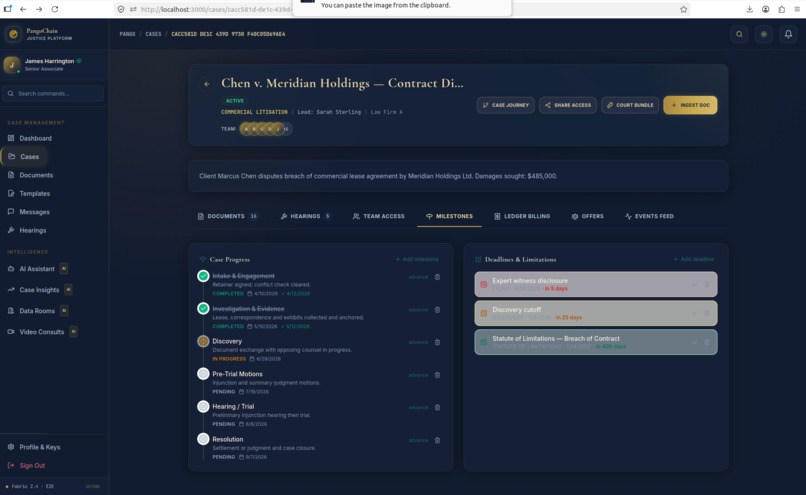Click the Hearing / Trial pending circle
Viewport: 806px width, 495px height.
pyautogui.click(x=204, y=407)
